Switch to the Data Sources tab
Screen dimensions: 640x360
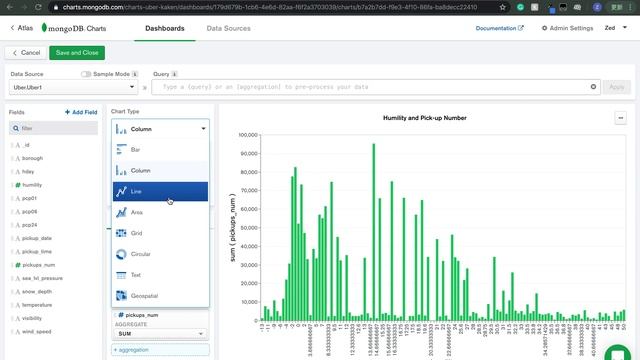(229, 28)
